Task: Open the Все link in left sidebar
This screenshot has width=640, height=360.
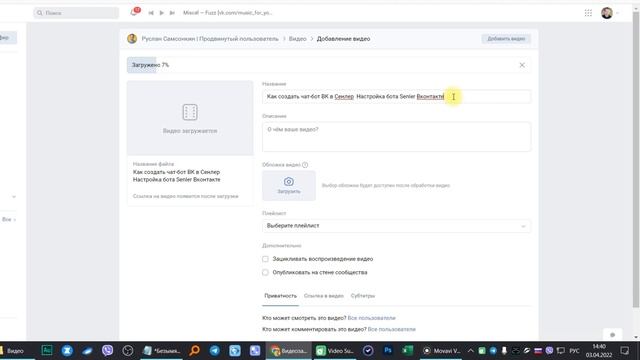Action: (x=9, y=220)
